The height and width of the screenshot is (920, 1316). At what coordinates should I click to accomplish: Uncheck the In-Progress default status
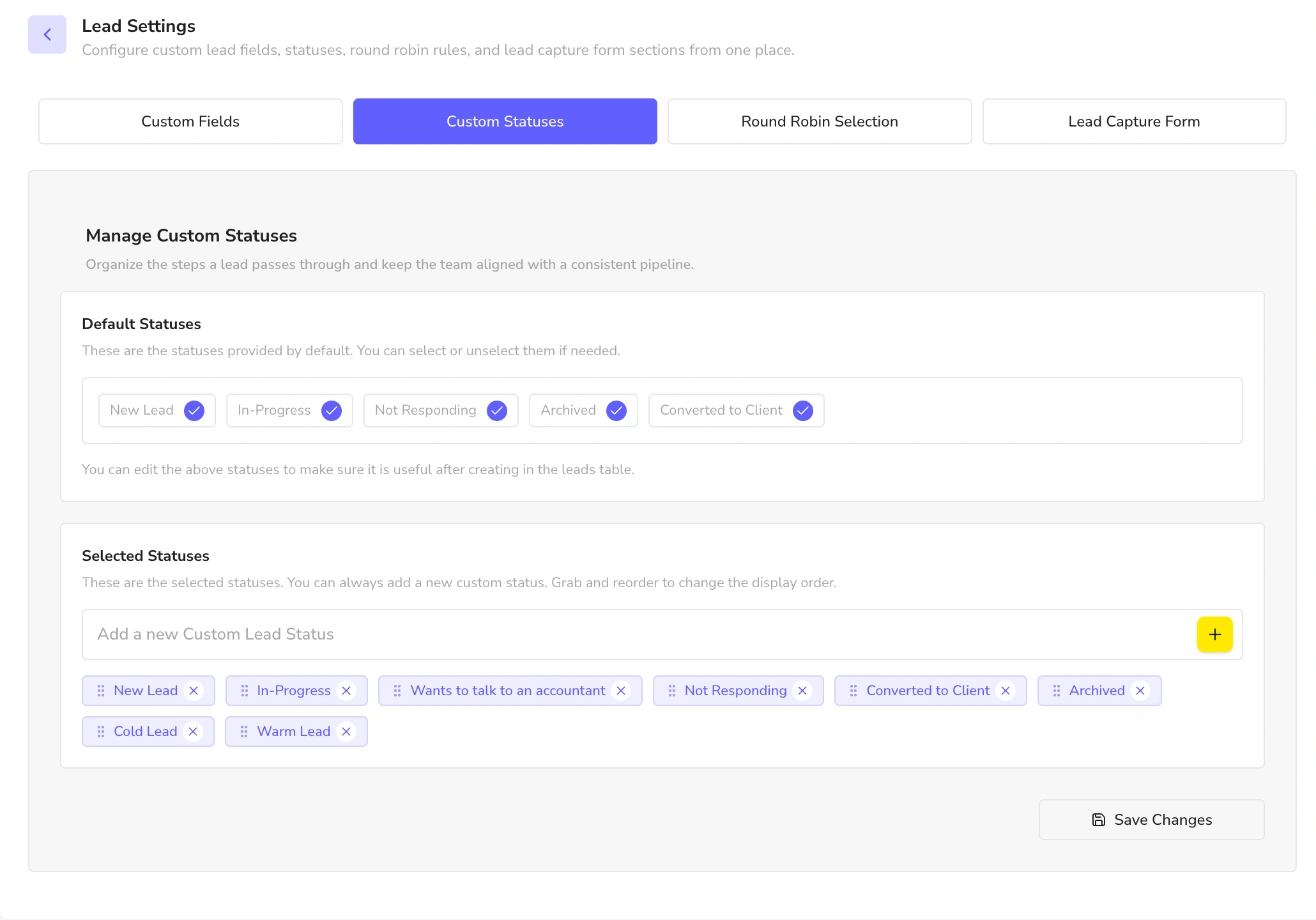(331, 410)
